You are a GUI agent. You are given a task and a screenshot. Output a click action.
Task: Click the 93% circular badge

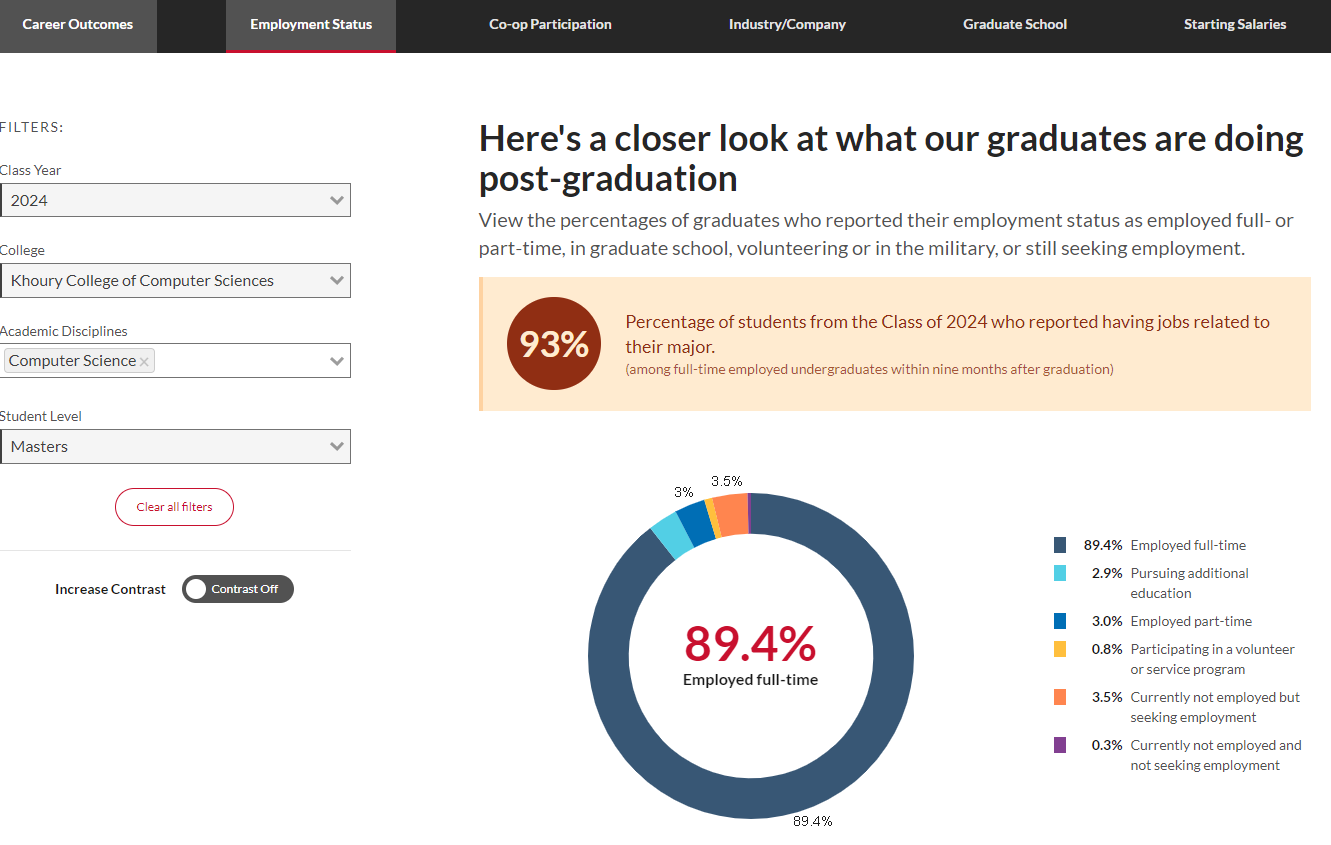554,344
